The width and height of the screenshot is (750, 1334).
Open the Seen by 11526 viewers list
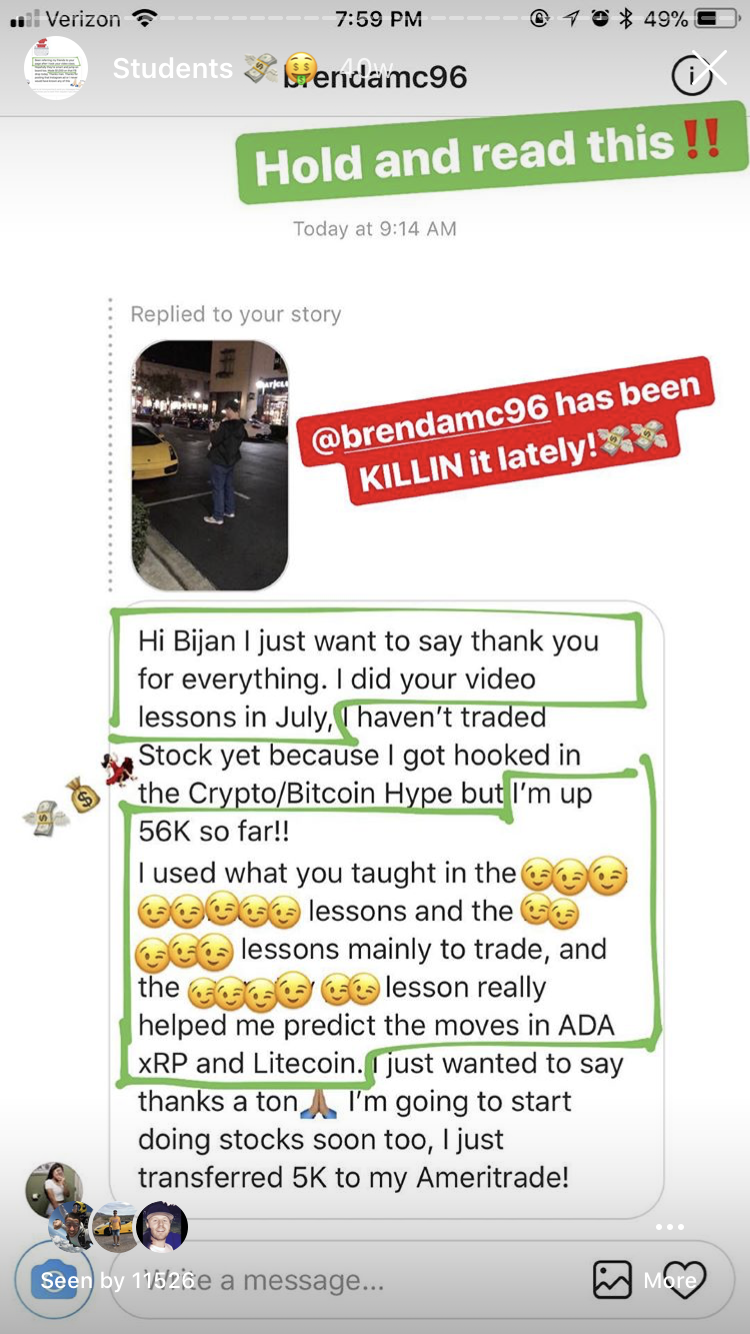click(x=117, y=1281)
